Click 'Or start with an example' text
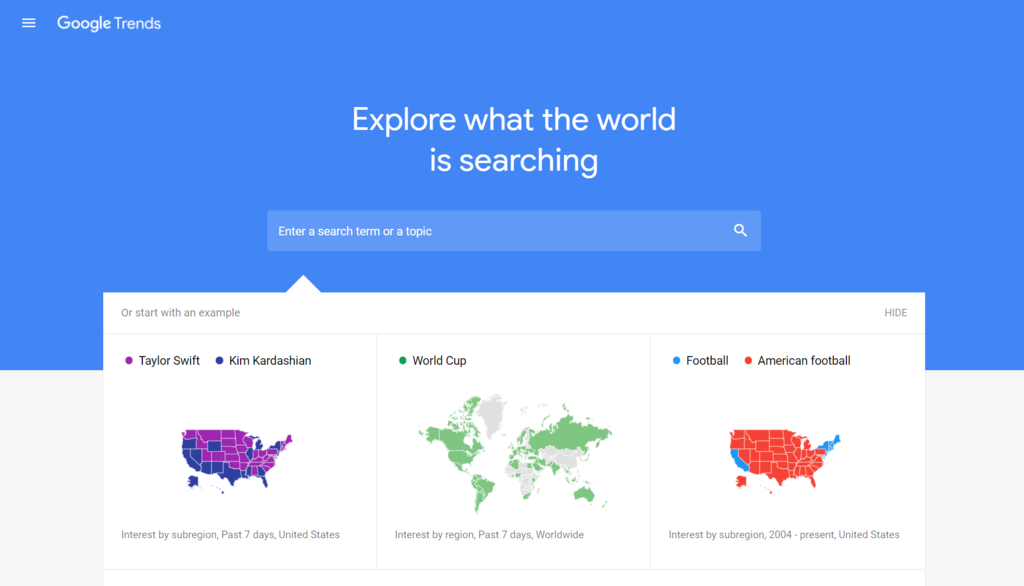This screenshot has height=586, width=1024. tap(181, 313)
